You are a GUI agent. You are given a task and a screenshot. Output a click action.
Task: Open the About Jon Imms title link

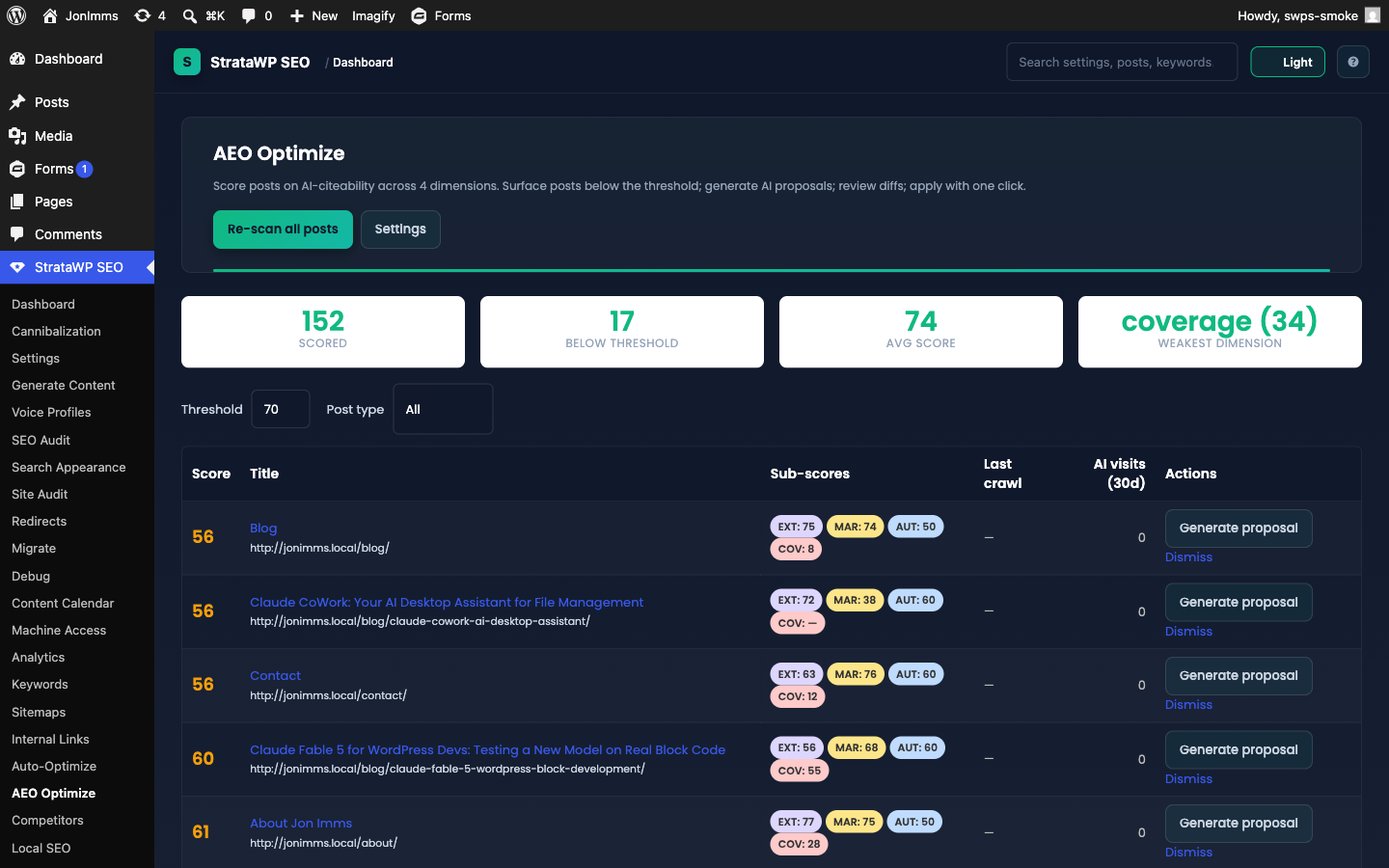301,823
